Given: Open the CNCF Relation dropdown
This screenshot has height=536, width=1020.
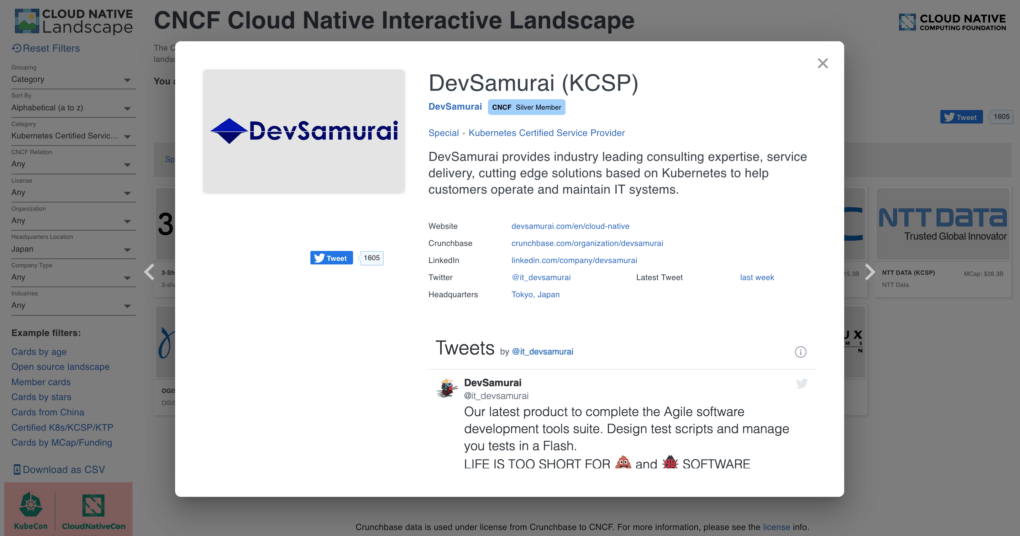Looking at the screenshot, I should [72, 165].
